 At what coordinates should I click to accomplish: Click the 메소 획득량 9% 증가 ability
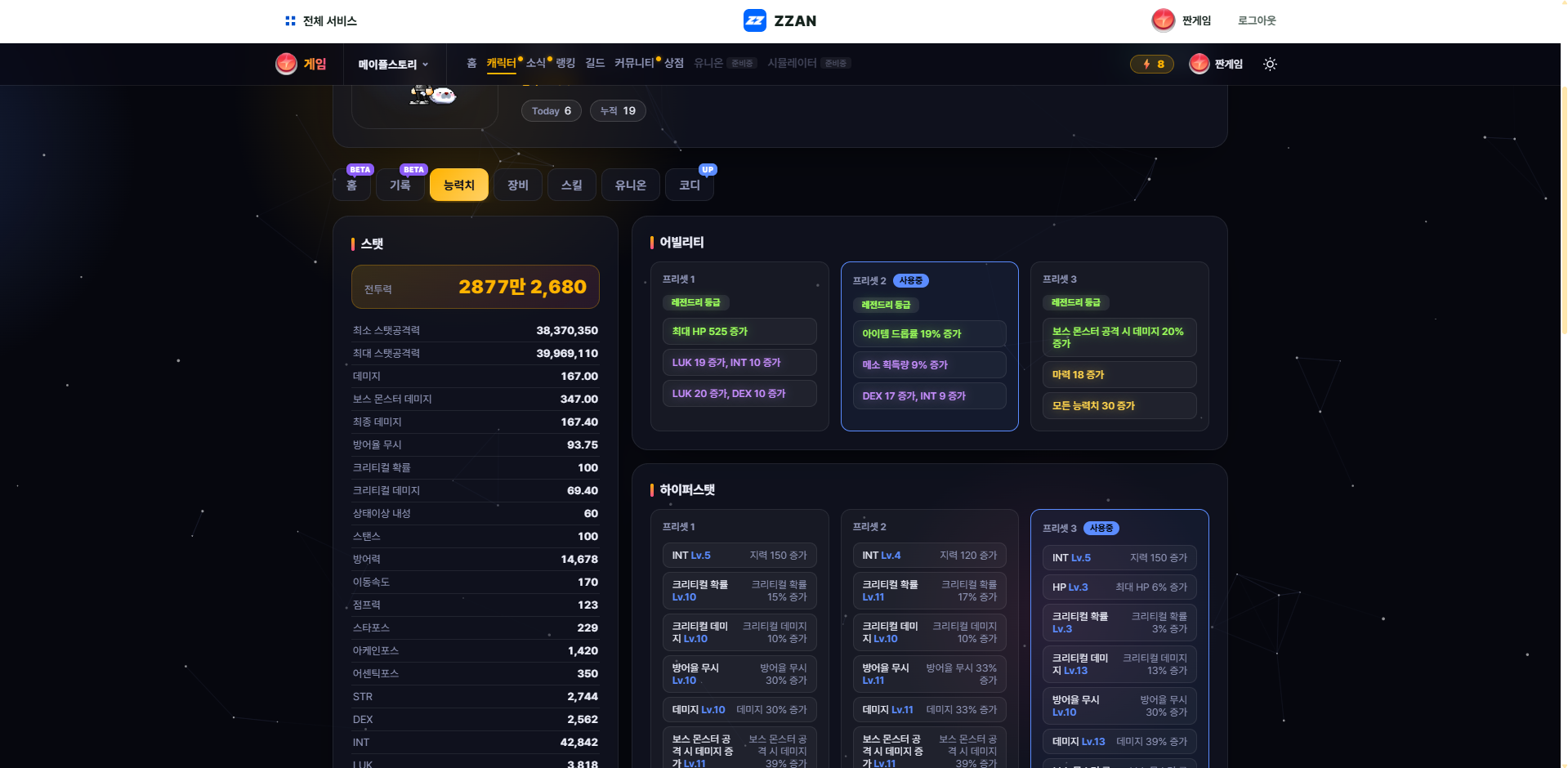click(x=930, y=365)
